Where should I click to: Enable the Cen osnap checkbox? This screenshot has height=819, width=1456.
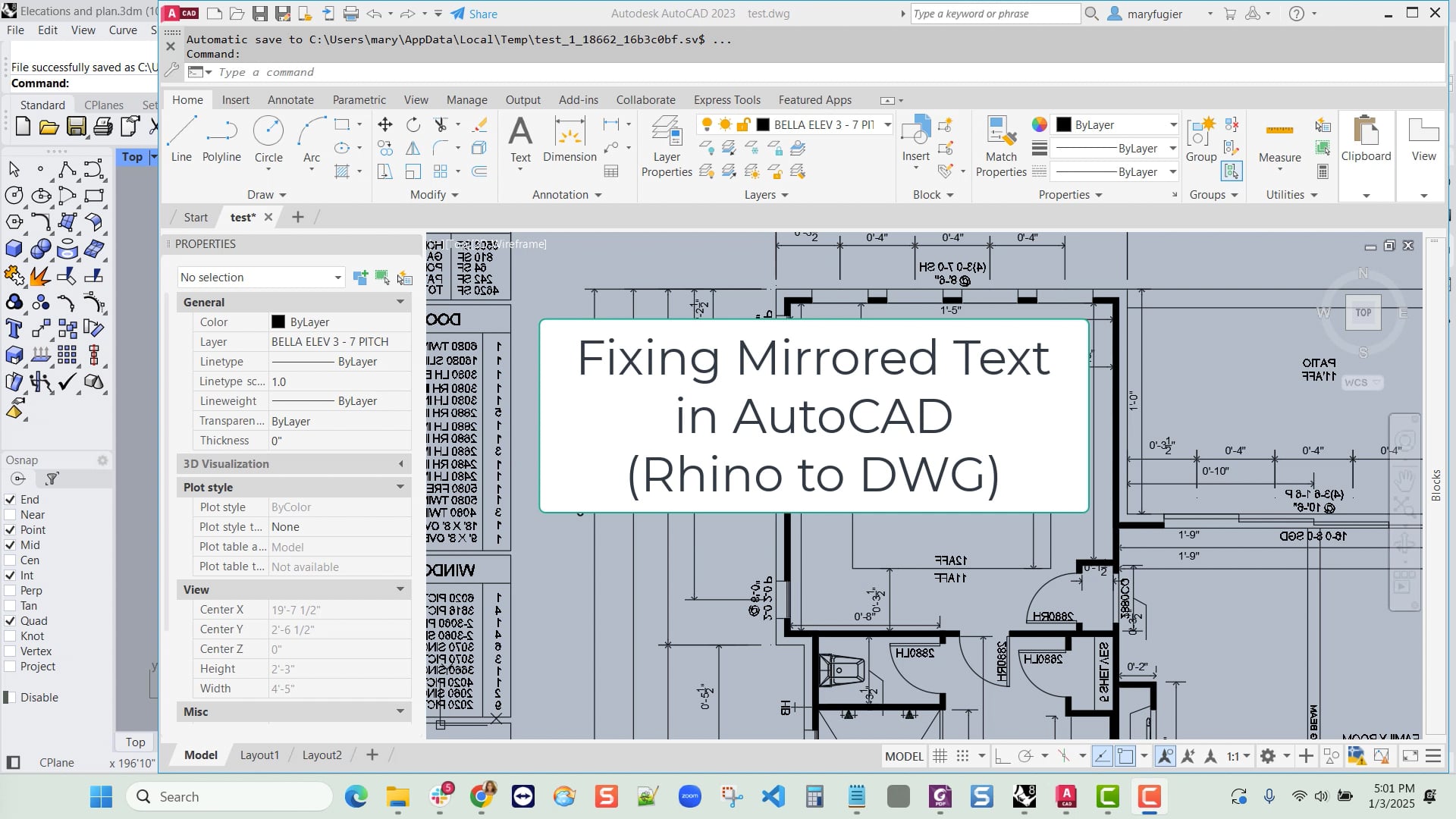[x=11, y=560]
